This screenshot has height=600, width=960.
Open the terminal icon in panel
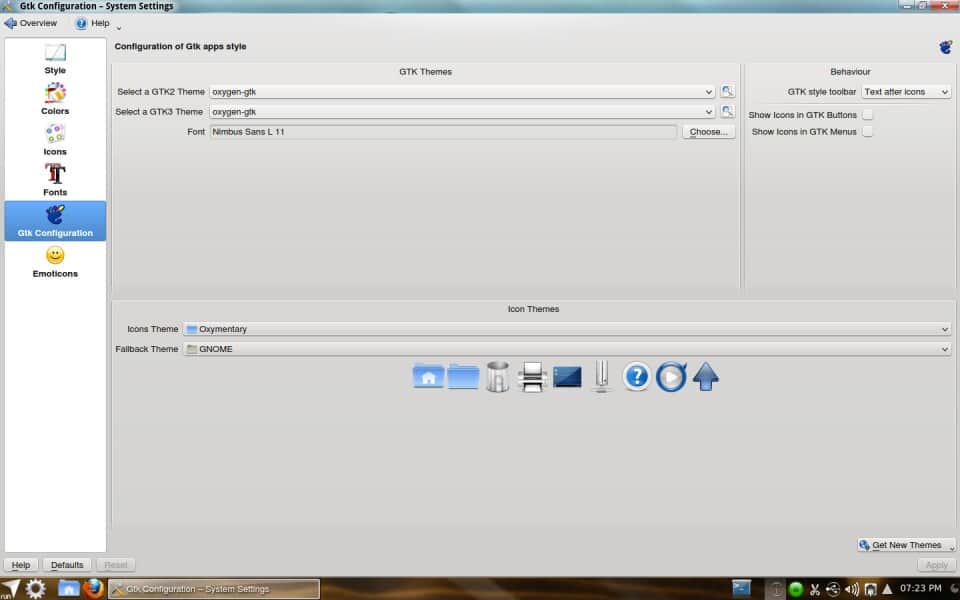(x=741, y=588)
